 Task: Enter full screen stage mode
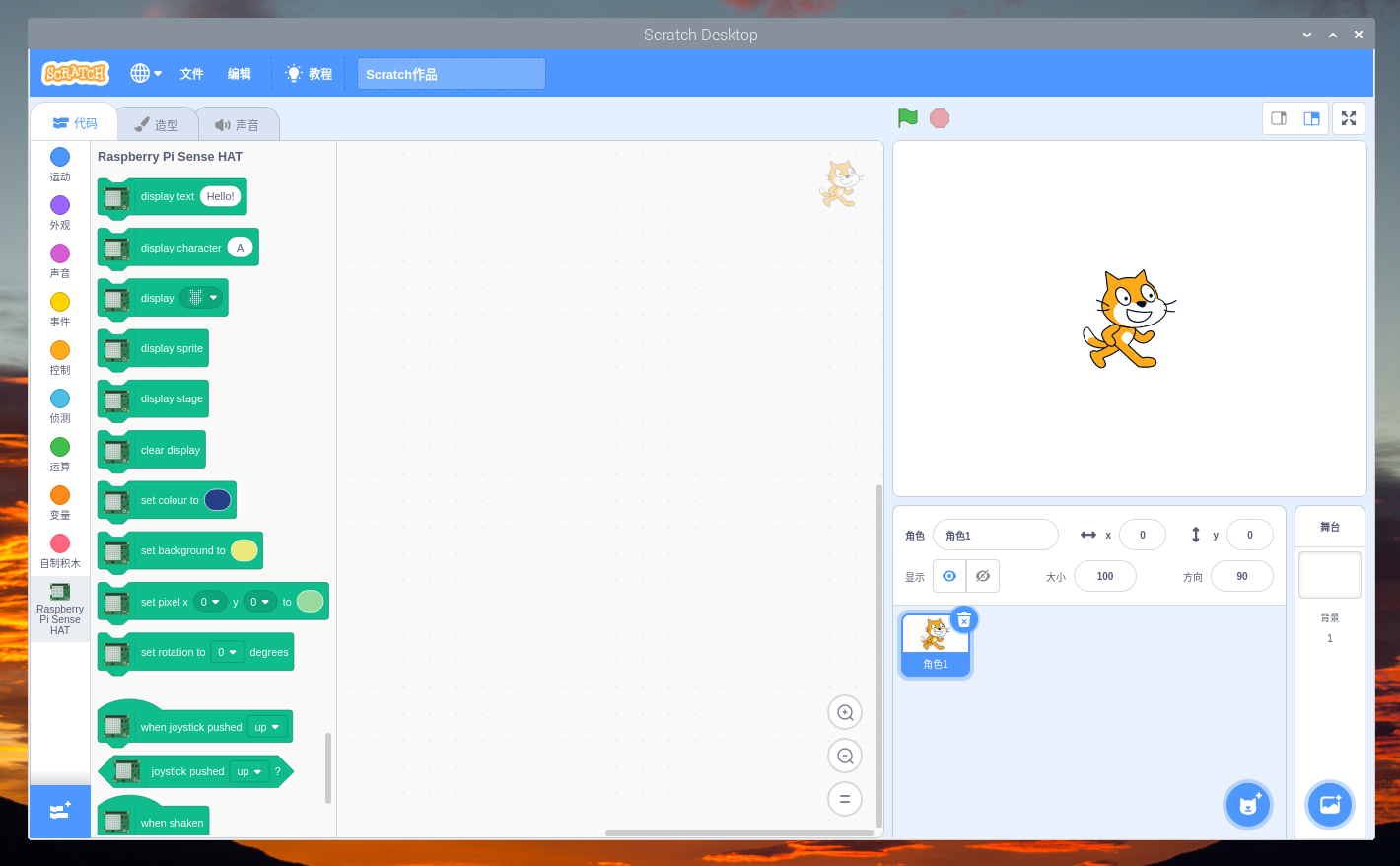(1349, 118)
